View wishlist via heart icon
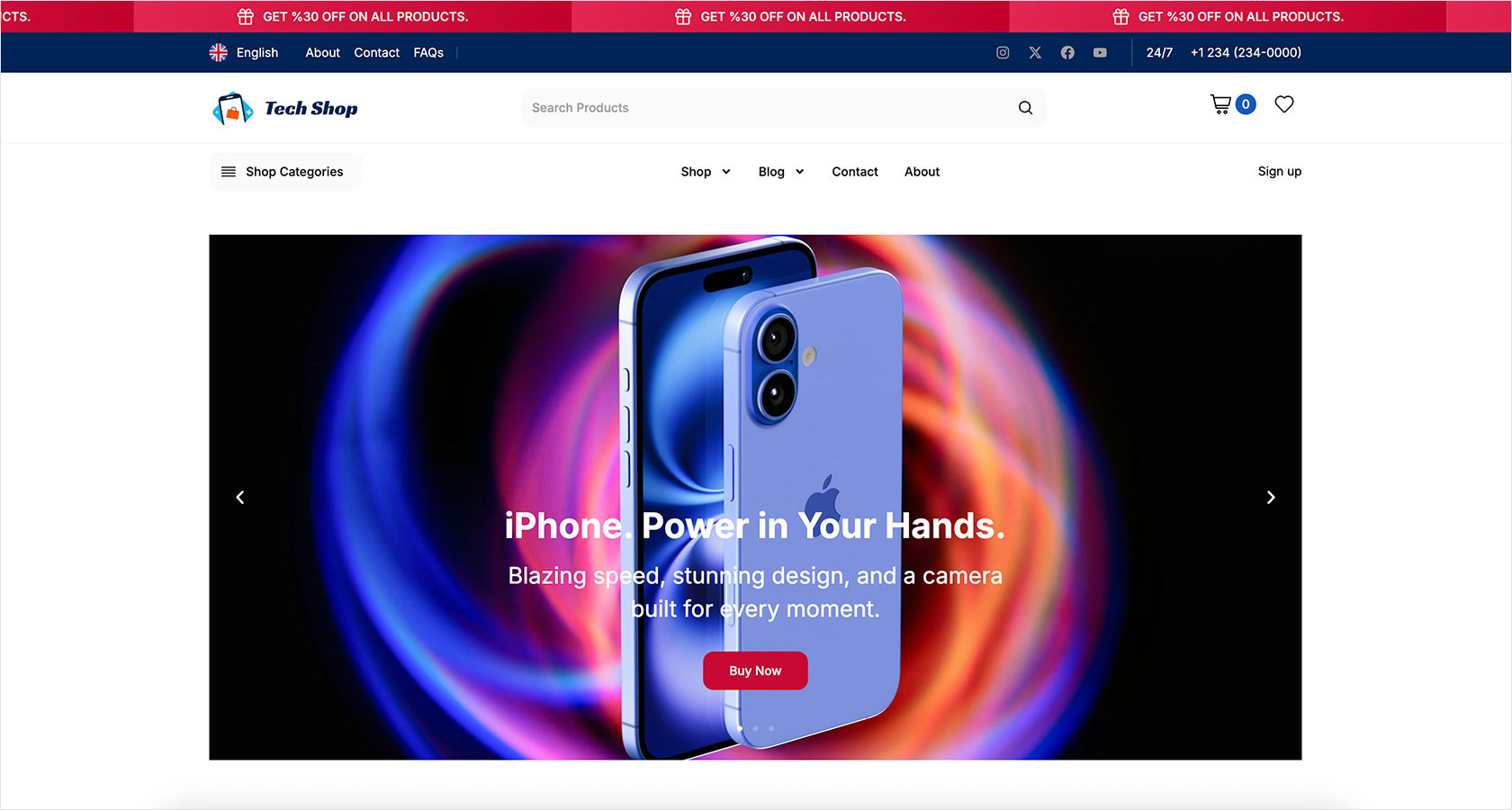This screenshot has width=1512, height=810. pos(1284,104)
